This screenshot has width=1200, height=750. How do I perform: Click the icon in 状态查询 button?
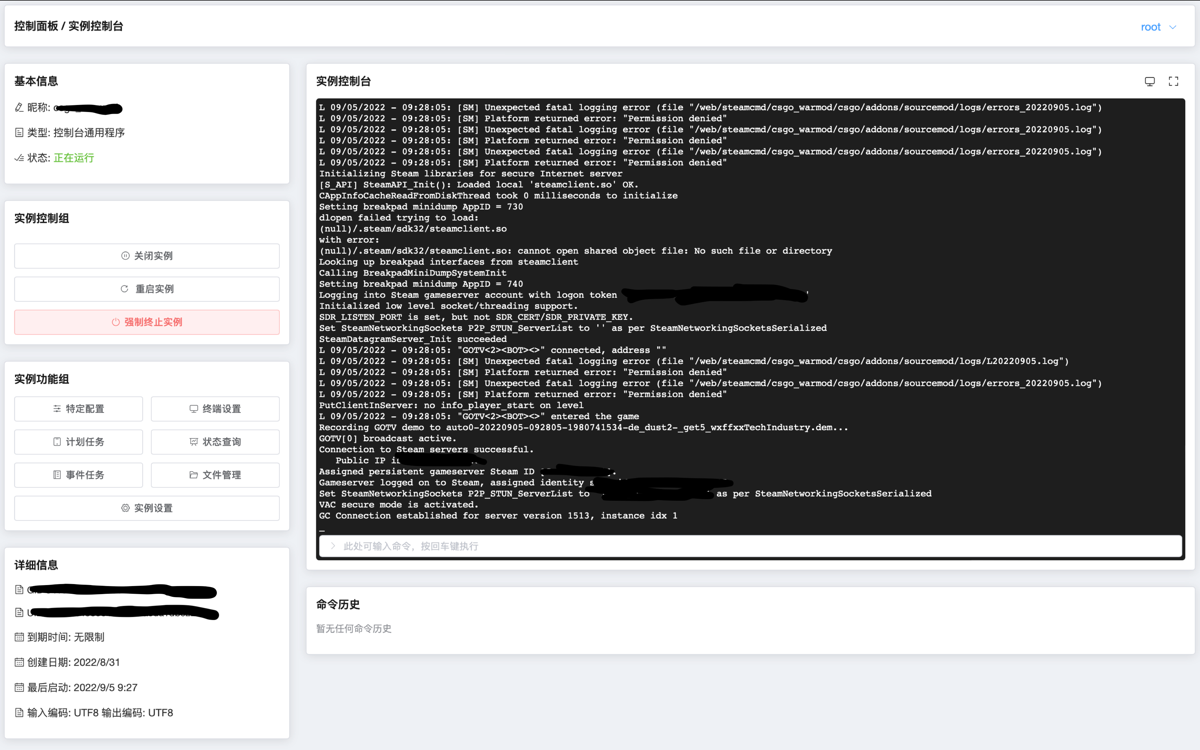pyautogui.click(x=194, y=442)
